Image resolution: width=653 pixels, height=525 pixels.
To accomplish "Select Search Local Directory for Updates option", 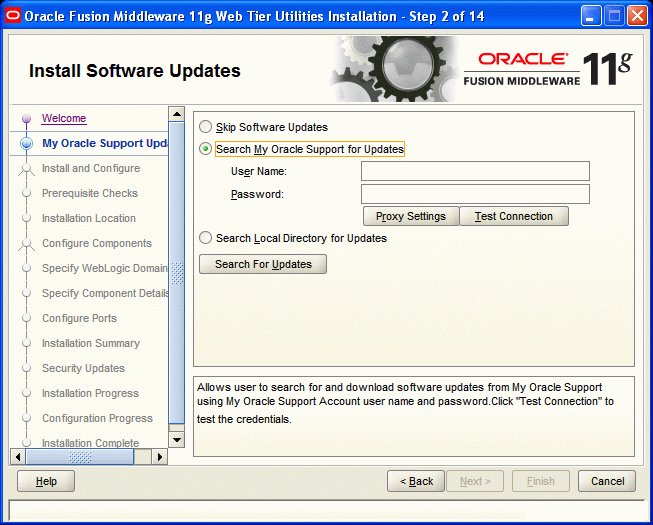I will click(x=205, y=238).
